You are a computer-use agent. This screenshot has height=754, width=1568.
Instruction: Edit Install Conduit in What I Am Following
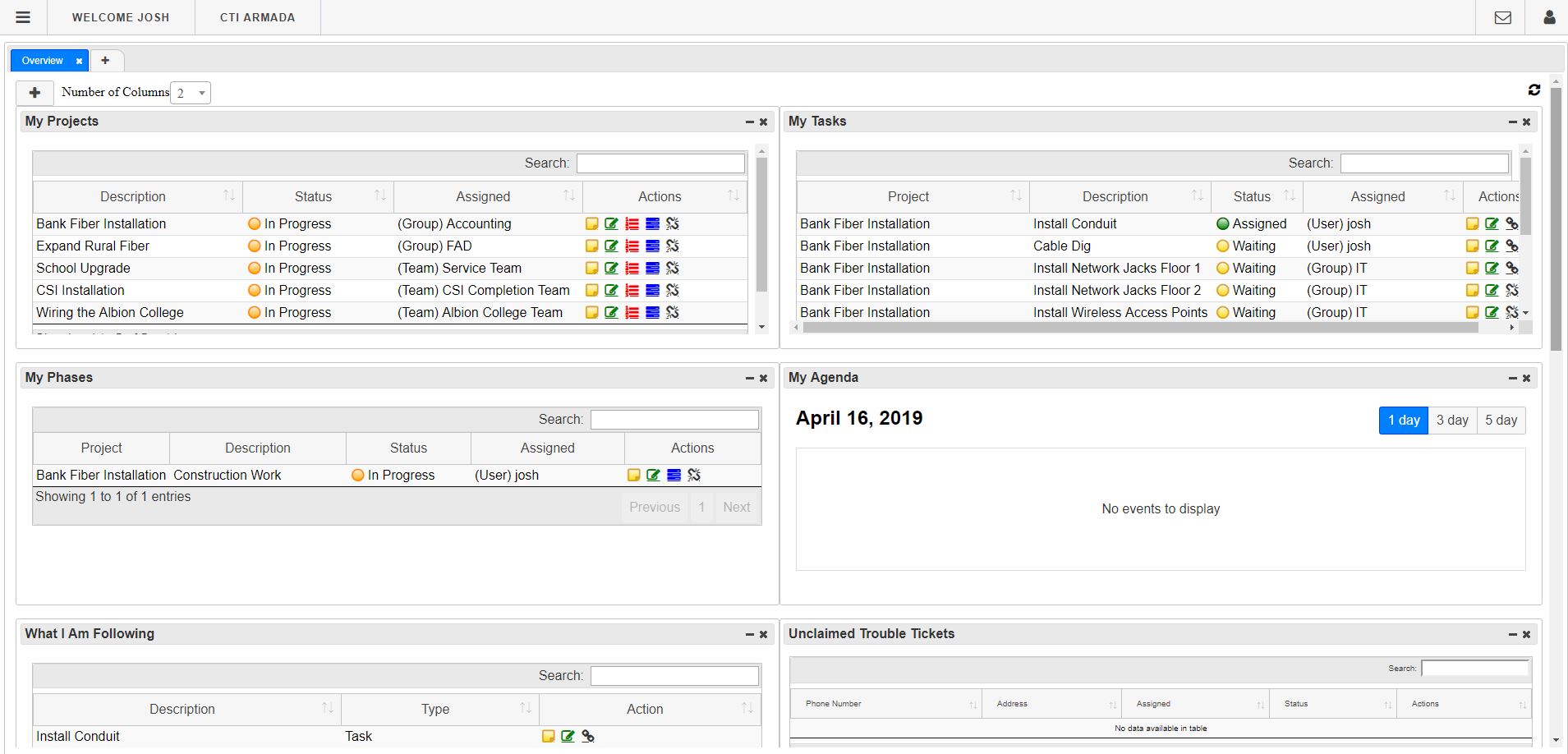tap(568, 736)
